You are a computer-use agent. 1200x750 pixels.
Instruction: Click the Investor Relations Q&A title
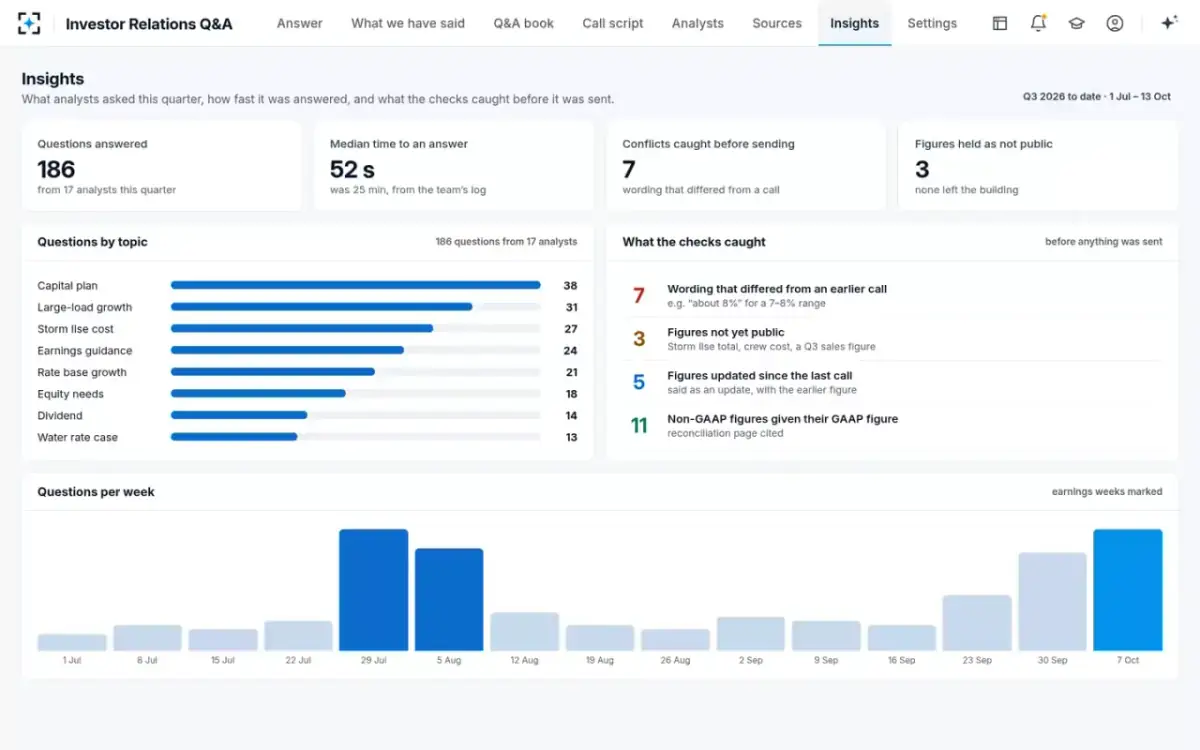149,23
